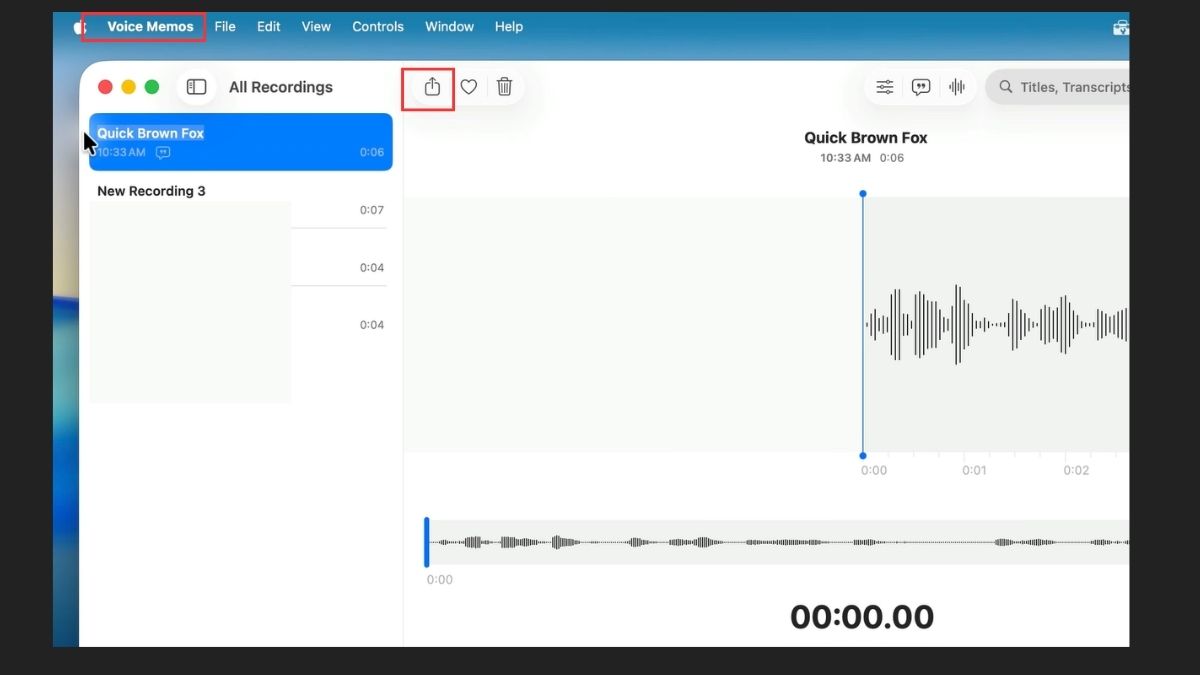Screen dimensions: 1200x675
Task: Open the Window menu
Action: point(449,27)
